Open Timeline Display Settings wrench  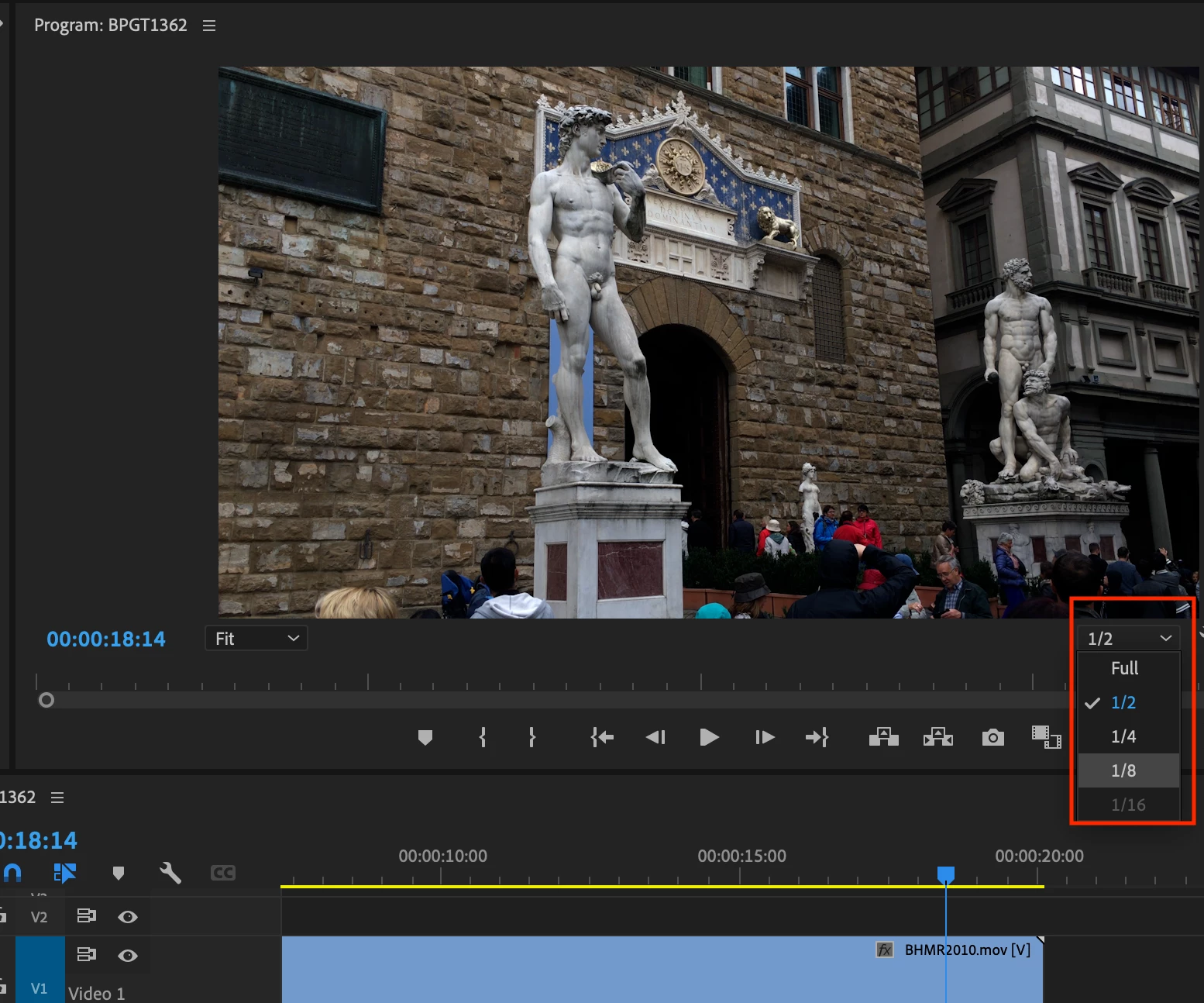pyautogui.click(x=170, y=874)
